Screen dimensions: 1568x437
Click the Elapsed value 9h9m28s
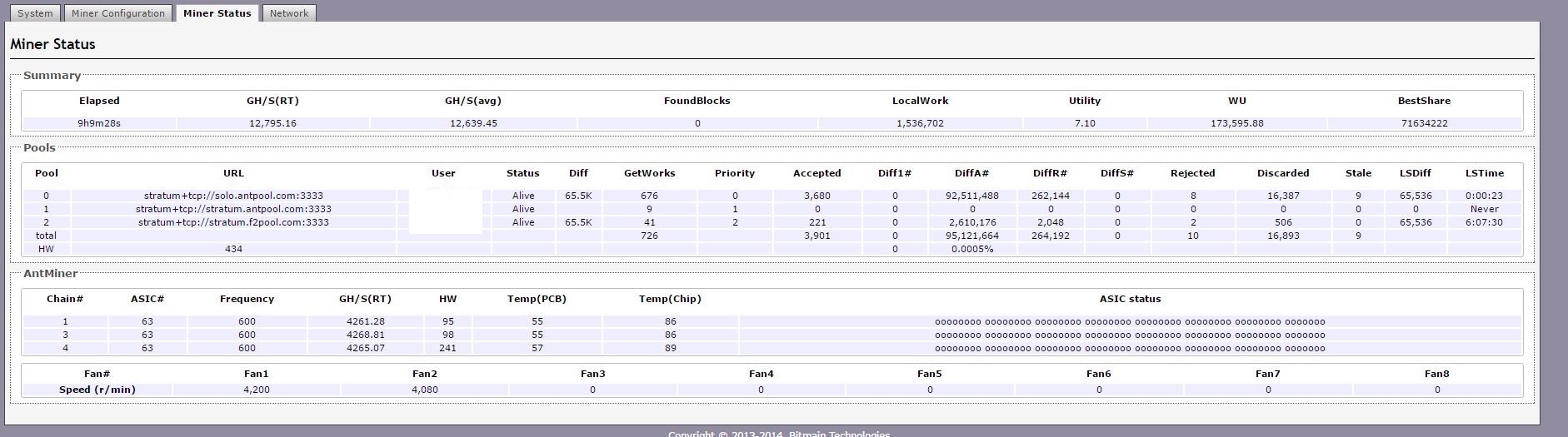pos(99,123)
